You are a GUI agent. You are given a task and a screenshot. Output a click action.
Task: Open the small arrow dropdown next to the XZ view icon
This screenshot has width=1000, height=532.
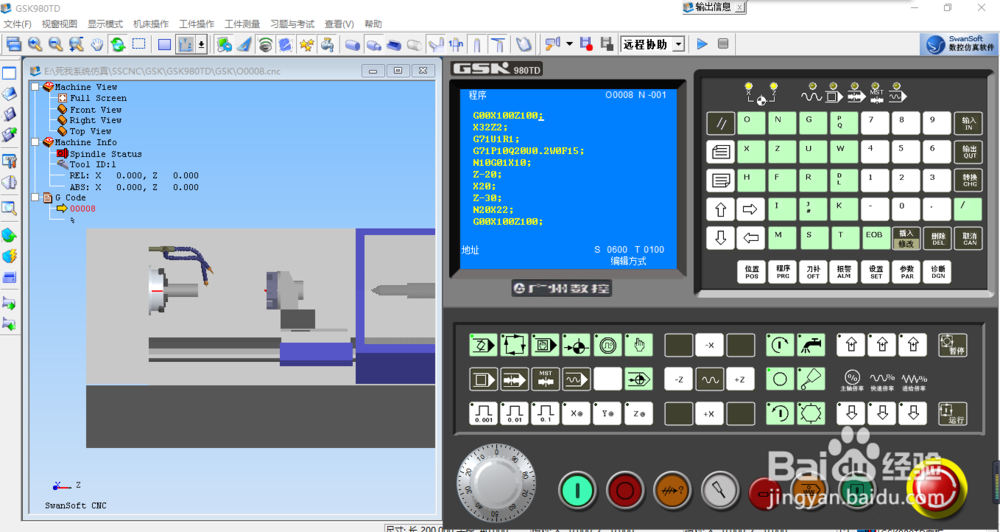pyautogui.click(x=201, y=44)
